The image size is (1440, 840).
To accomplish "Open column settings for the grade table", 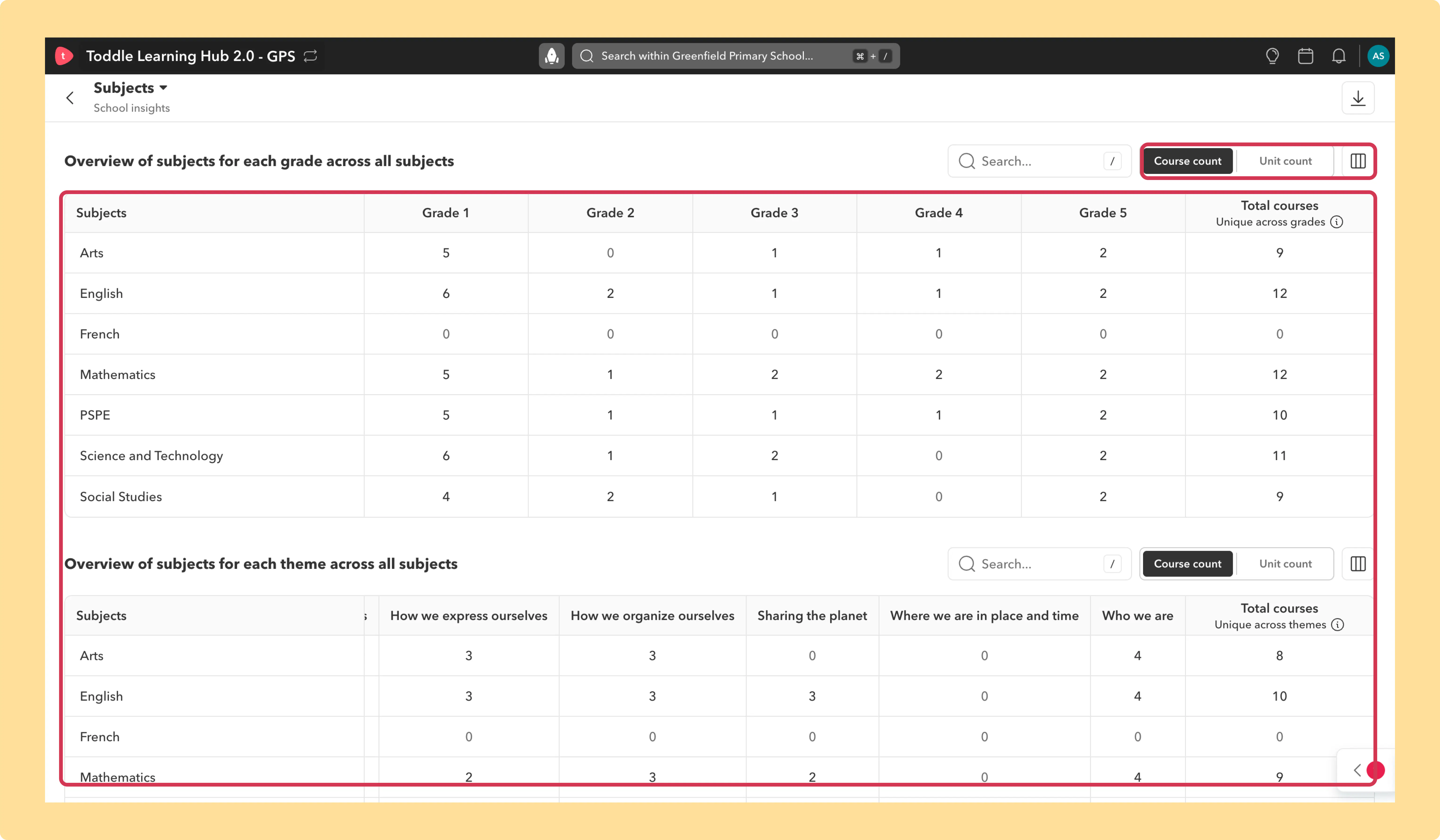I will pos(1358,161).
